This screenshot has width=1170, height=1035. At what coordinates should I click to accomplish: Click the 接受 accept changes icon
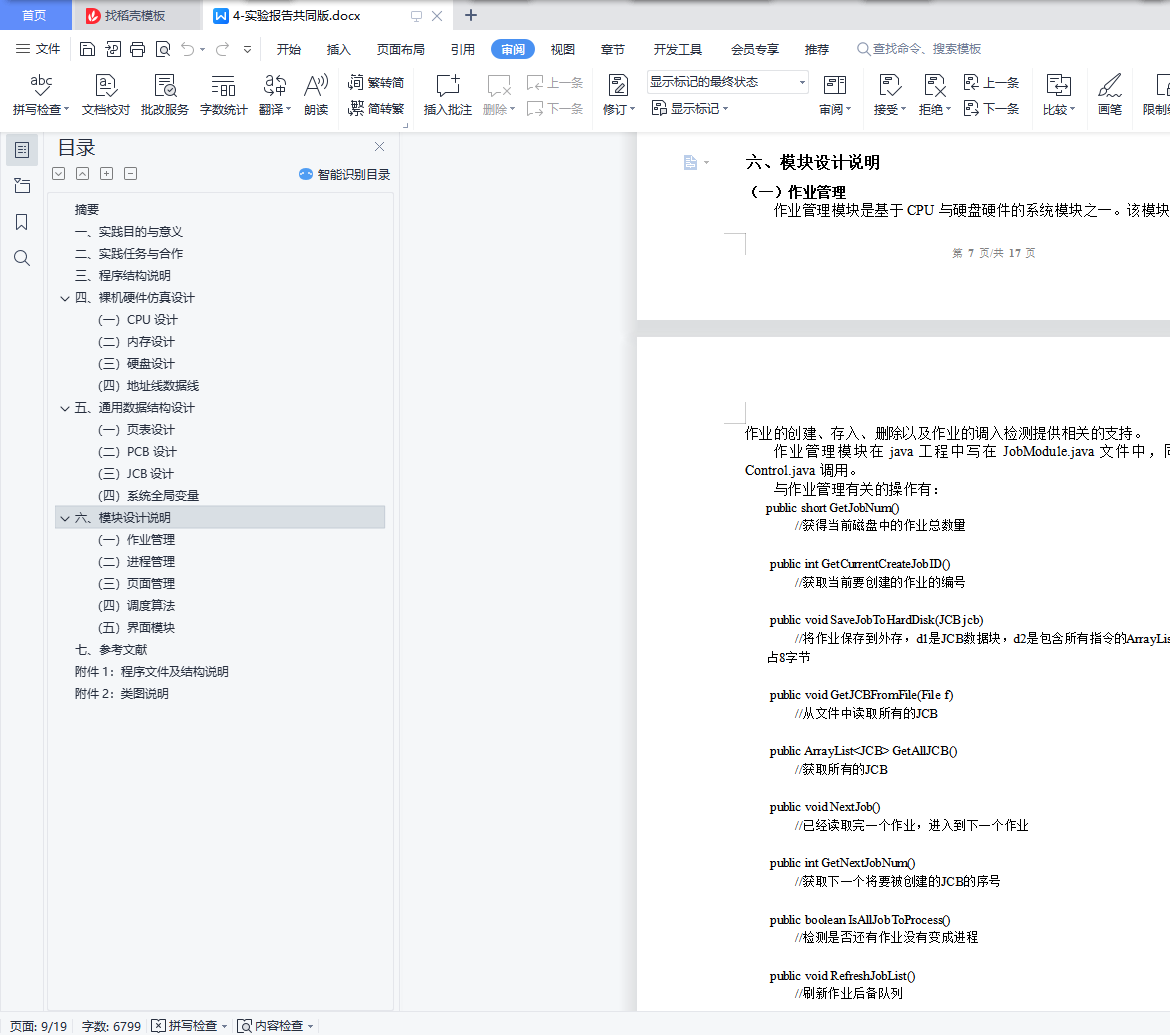[x=889, y=86]
